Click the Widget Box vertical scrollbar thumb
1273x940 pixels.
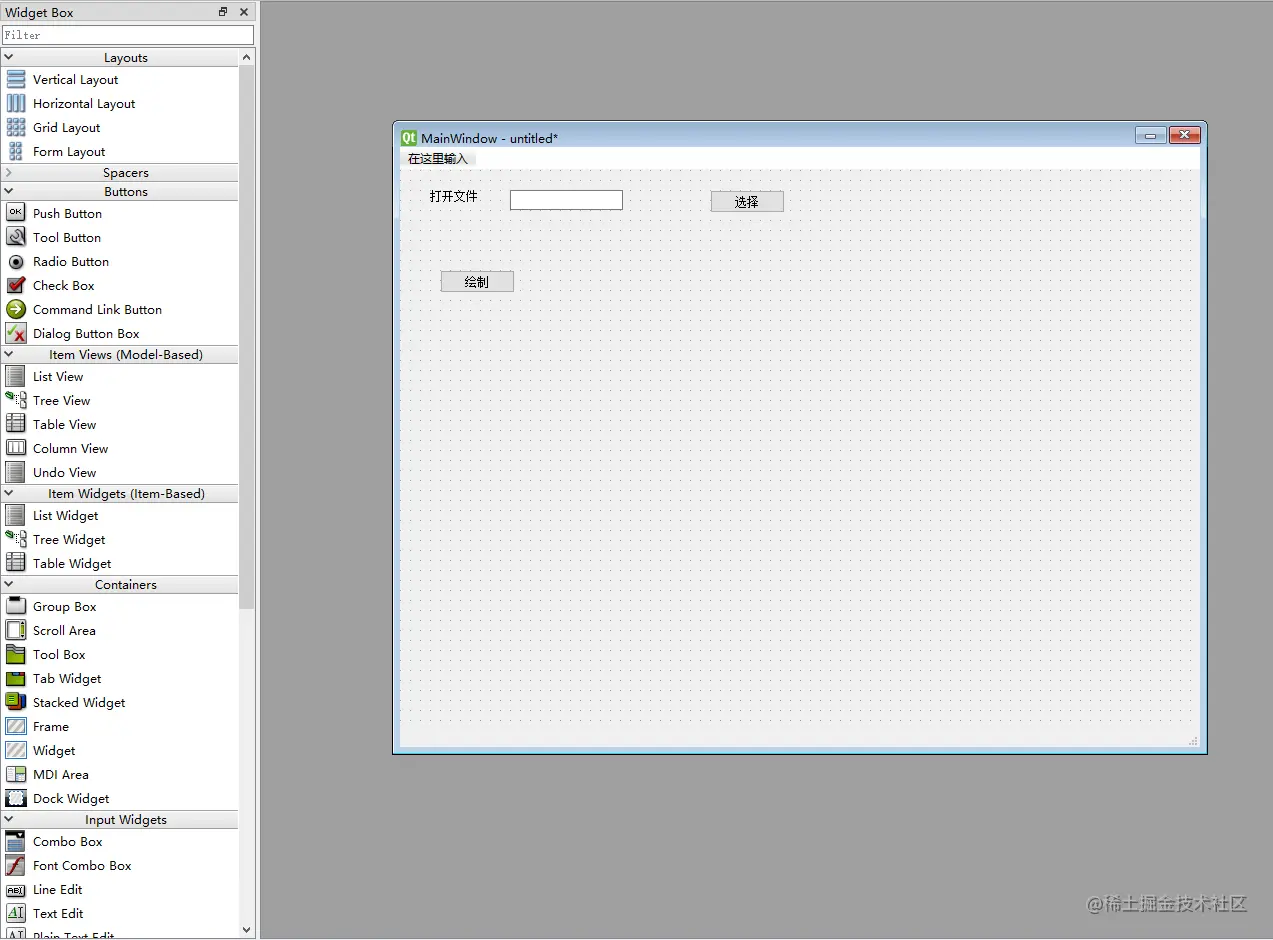pos(247,338)
